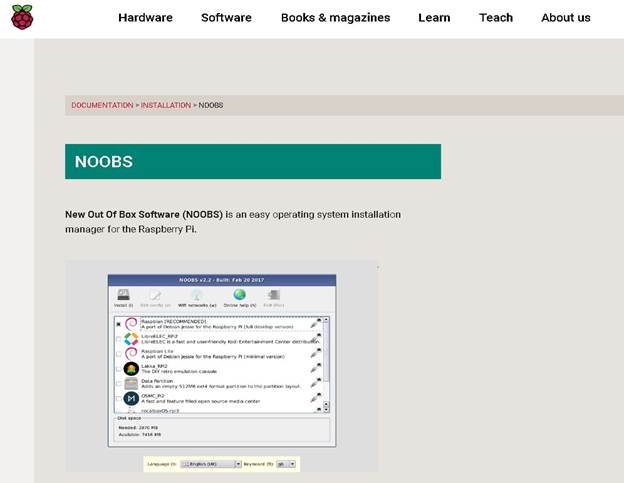Open the Teach menu
This screenshot has height=483, width=624.
point(496,18)
